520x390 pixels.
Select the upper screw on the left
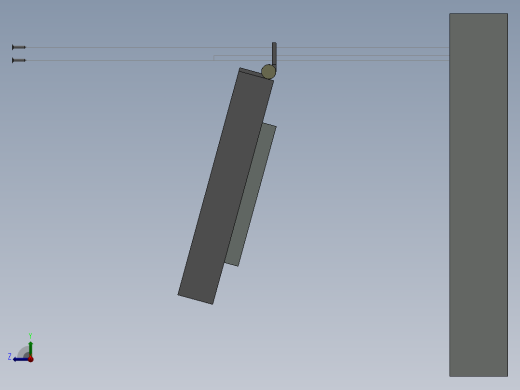(x=19, y=47)
